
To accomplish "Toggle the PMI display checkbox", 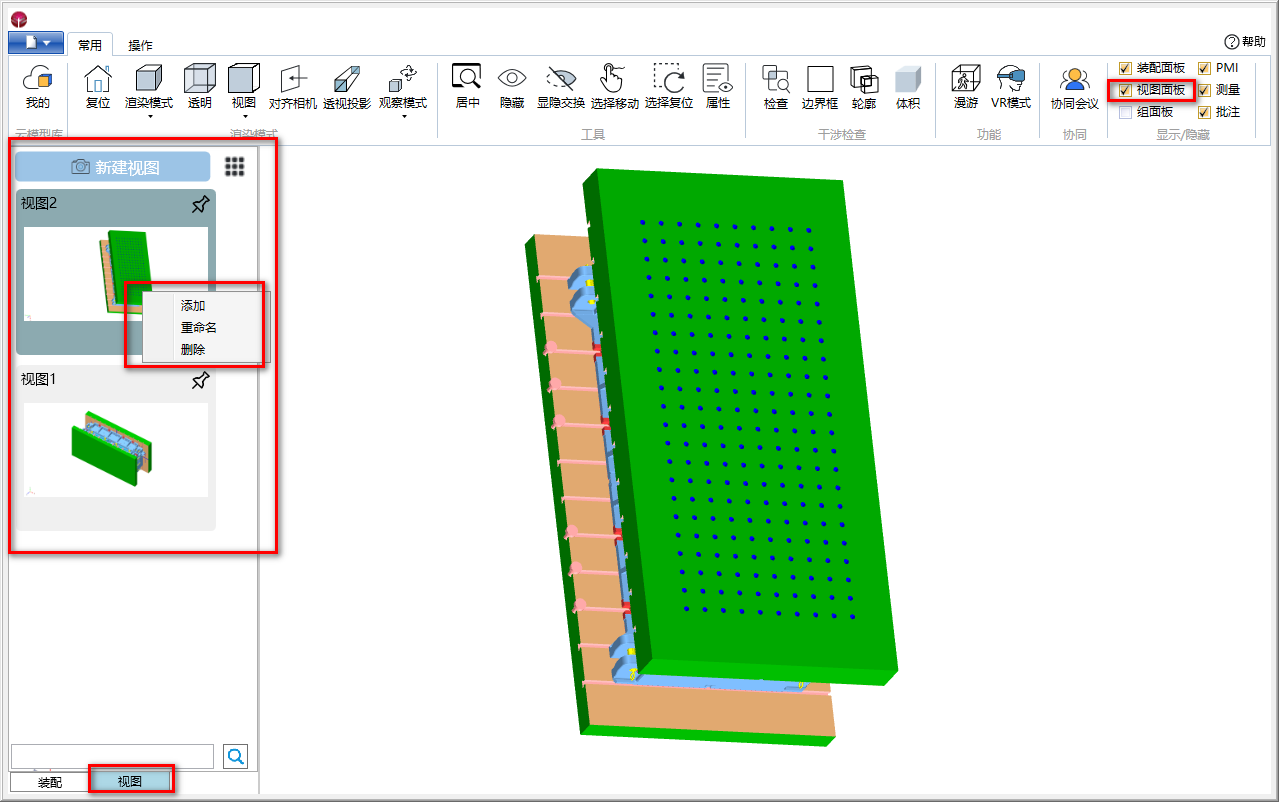I will coord(1204,68).
